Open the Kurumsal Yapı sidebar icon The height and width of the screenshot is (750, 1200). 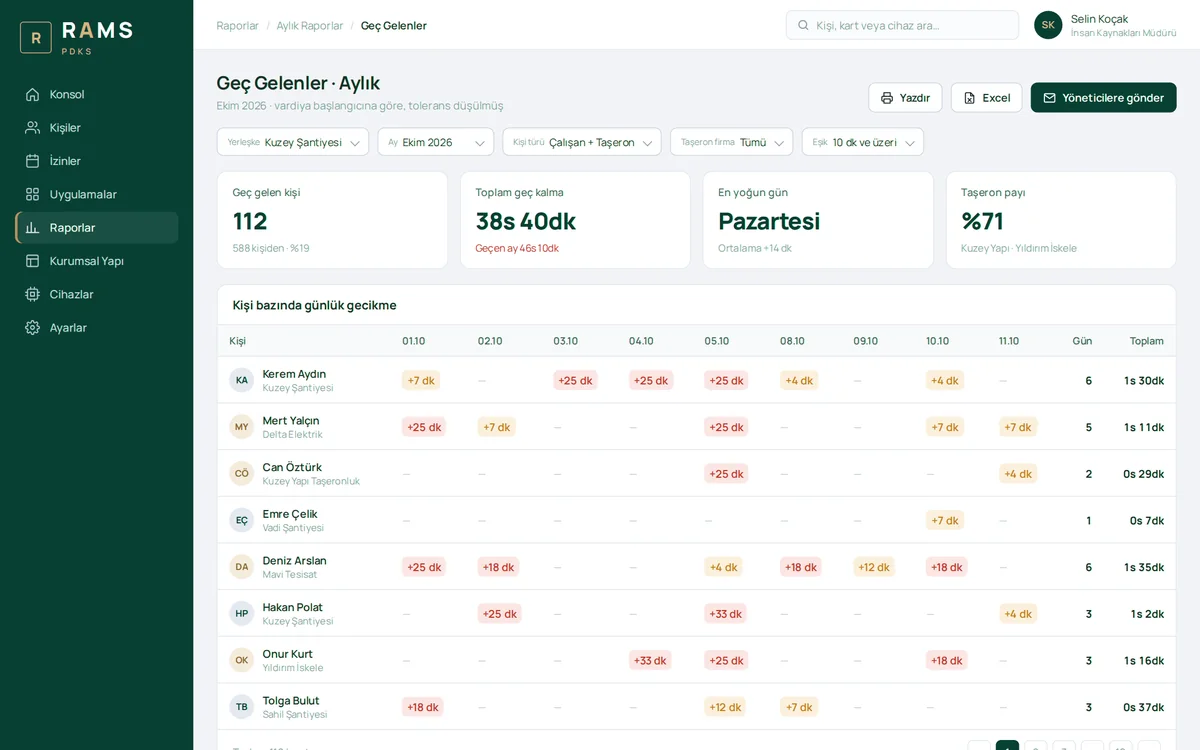point(33,261)
